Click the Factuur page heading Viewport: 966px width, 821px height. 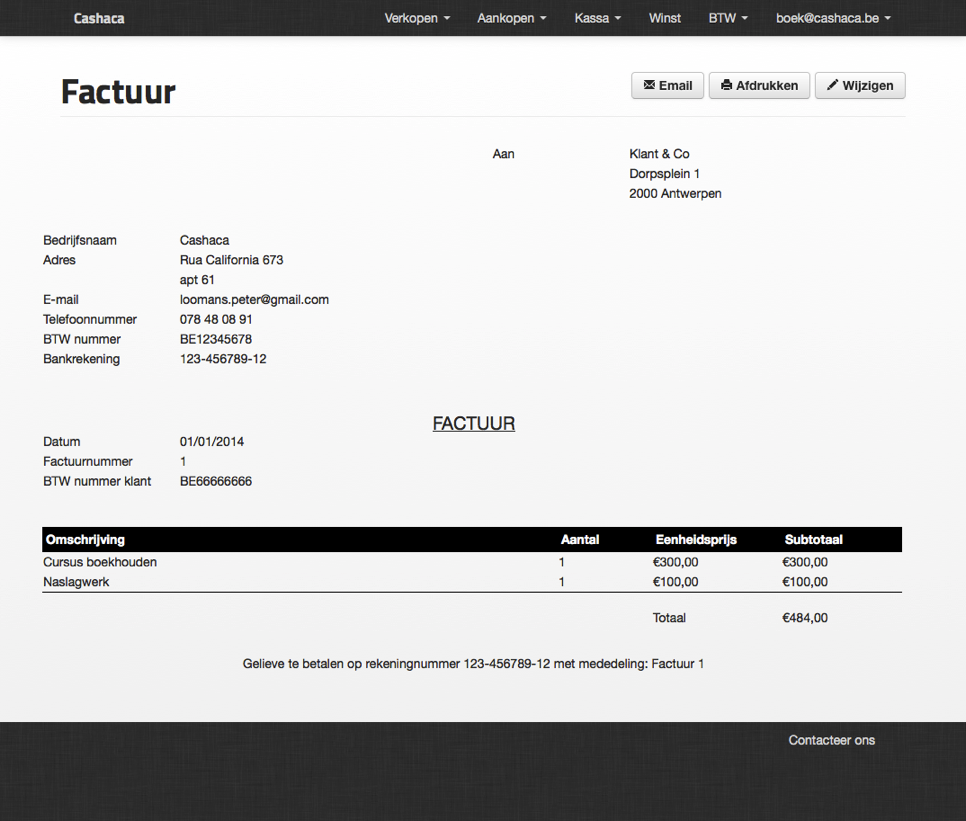coord(118,92)
